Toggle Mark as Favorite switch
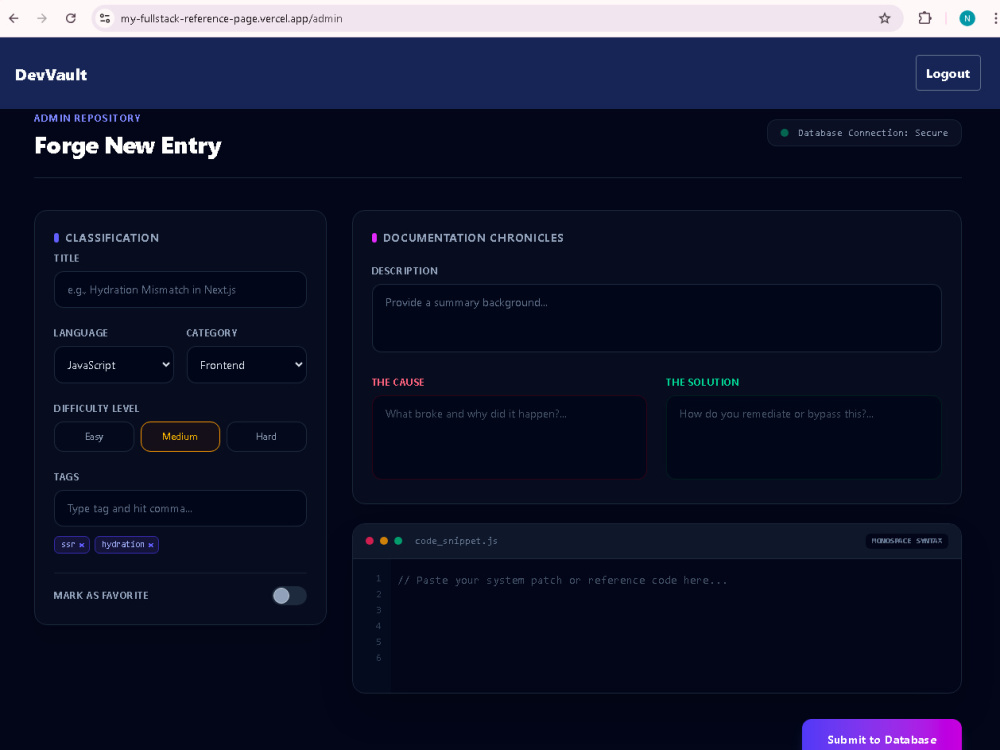 (290, 596)
